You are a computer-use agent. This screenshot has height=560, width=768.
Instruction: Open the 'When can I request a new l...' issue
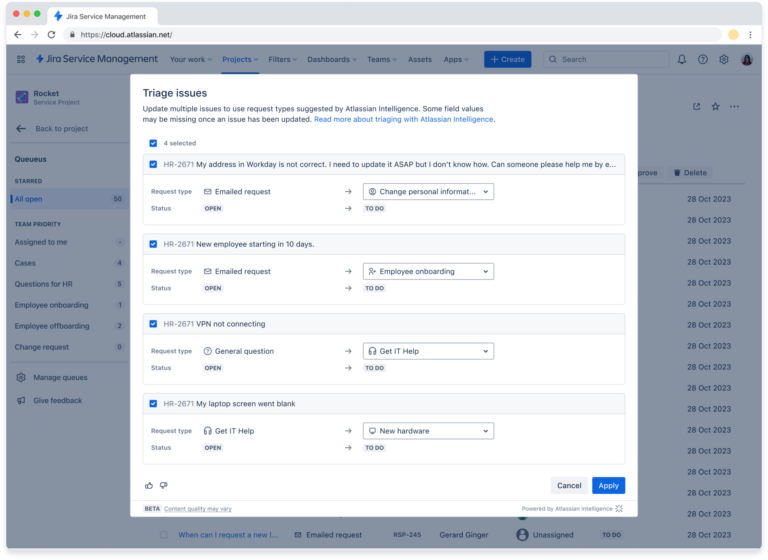click(228, 535)
